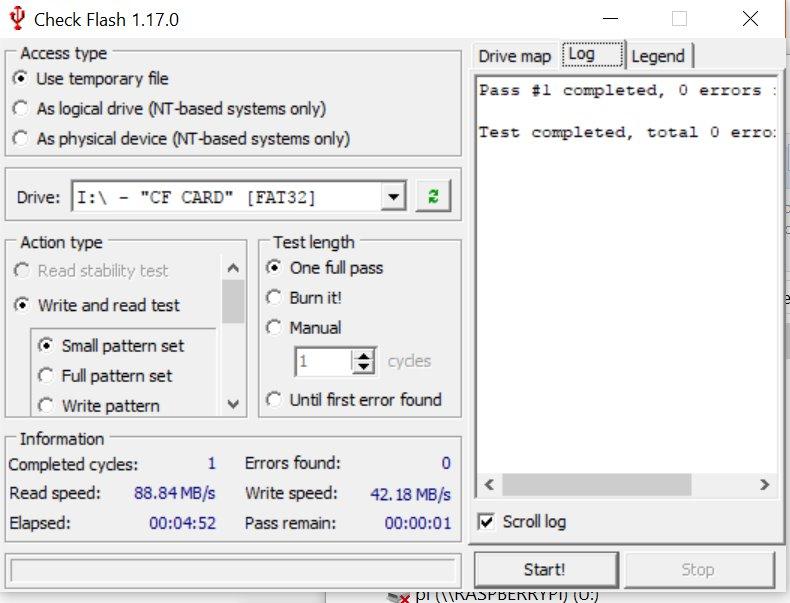Minimize the Check Flash window
790x603 pixels.
(x=610, y=19)
